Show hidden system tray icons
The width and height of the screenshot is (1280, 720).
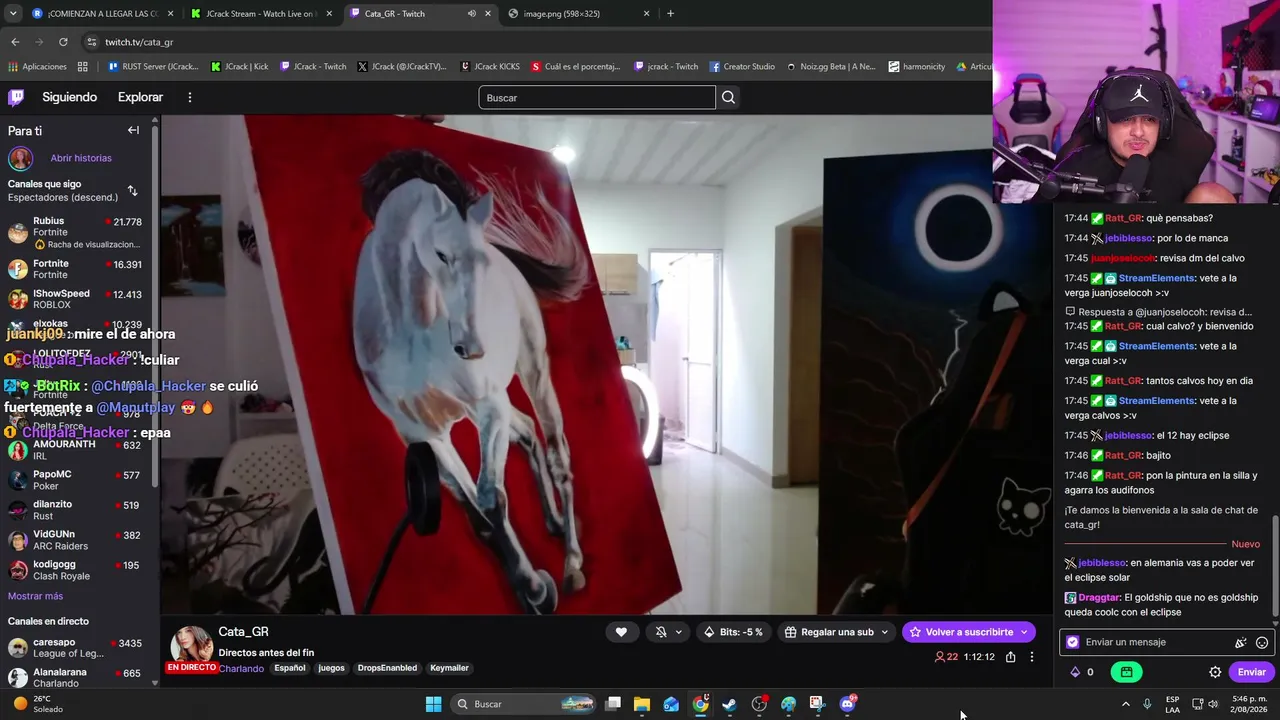tap(1125, 704)
